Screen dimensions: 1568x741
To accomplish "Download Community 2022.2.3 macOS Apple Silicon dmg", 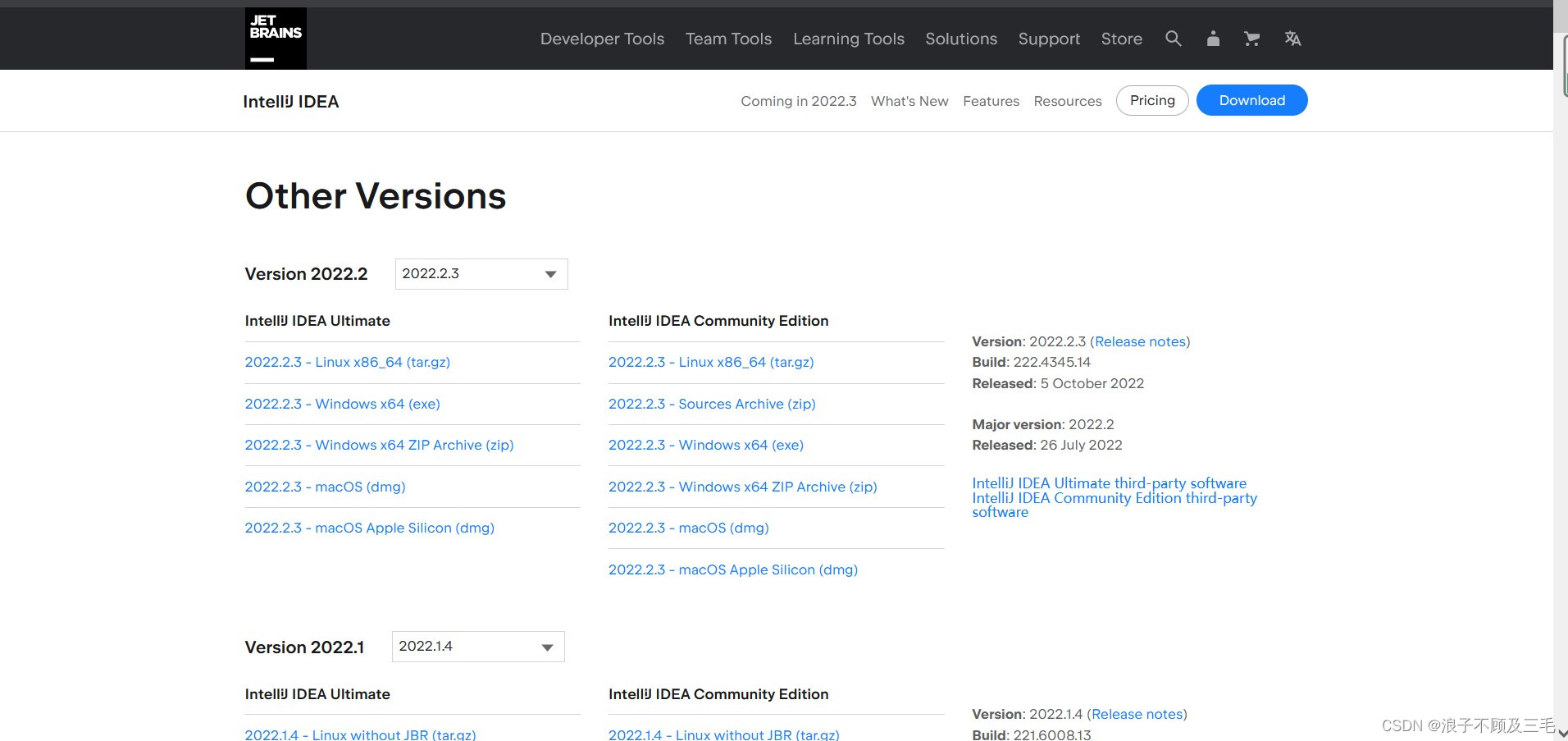I will pyautogui.click(x=733, y=569).
